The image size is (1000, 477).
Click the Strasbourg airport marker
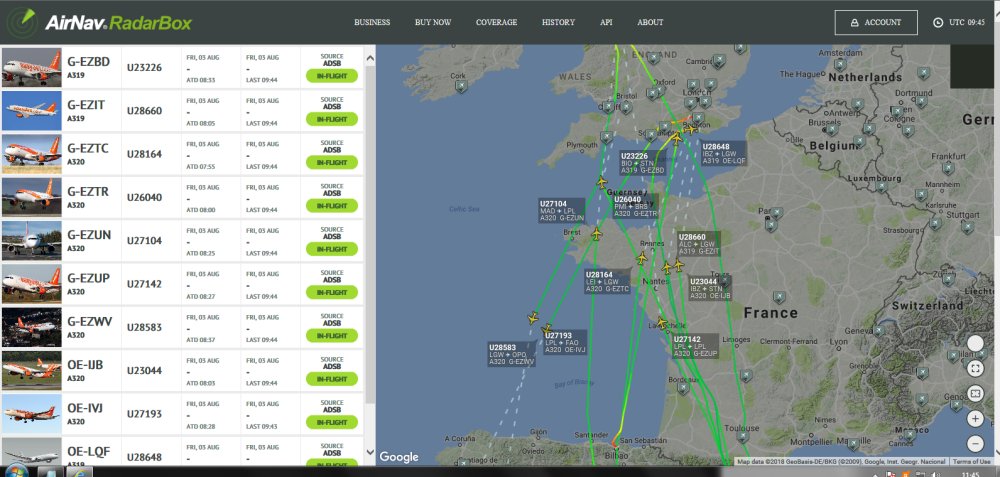click(935, 223)
